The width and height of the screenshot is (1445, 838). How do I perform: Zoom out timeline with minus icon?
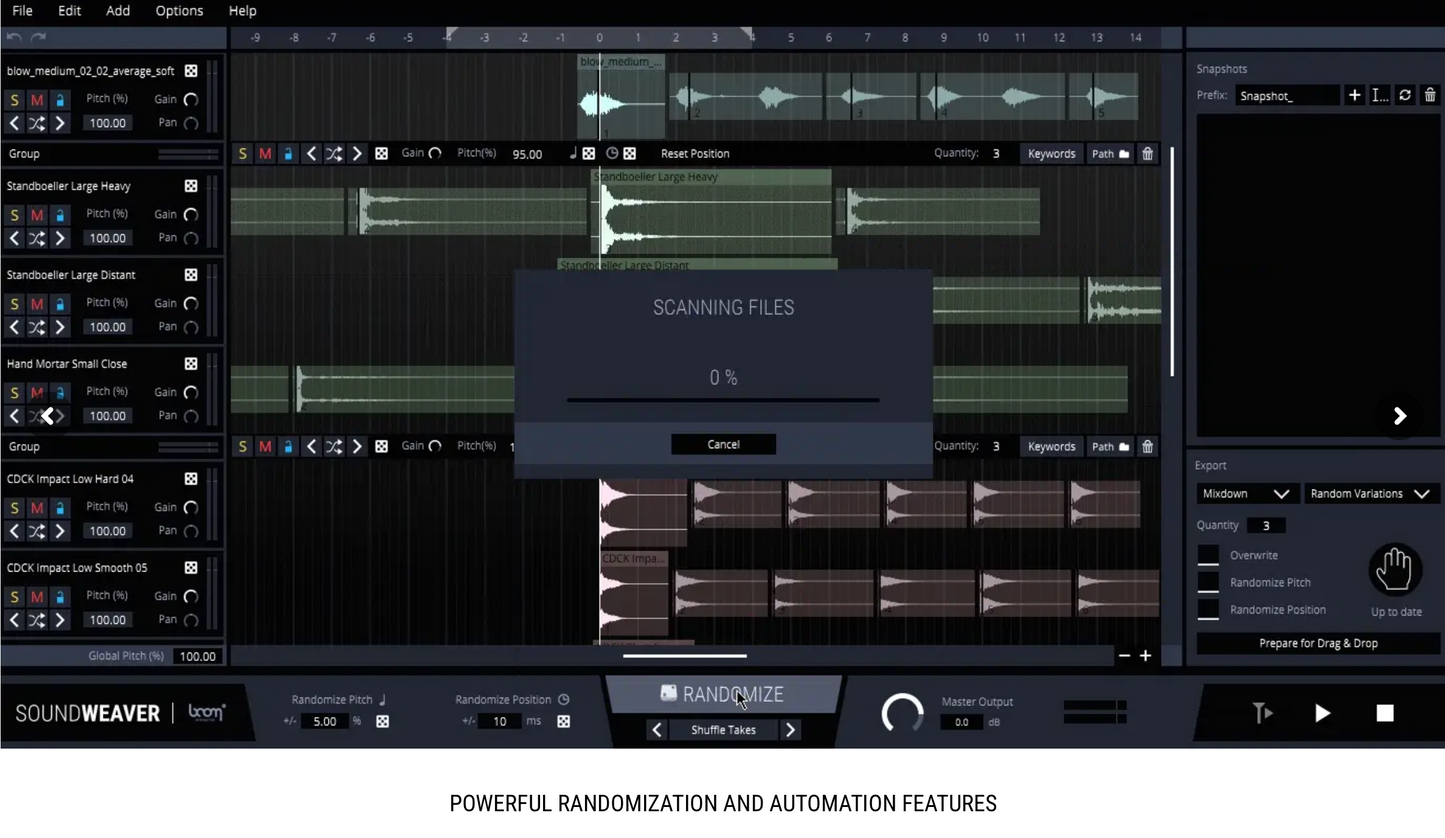coord(1124,656)
